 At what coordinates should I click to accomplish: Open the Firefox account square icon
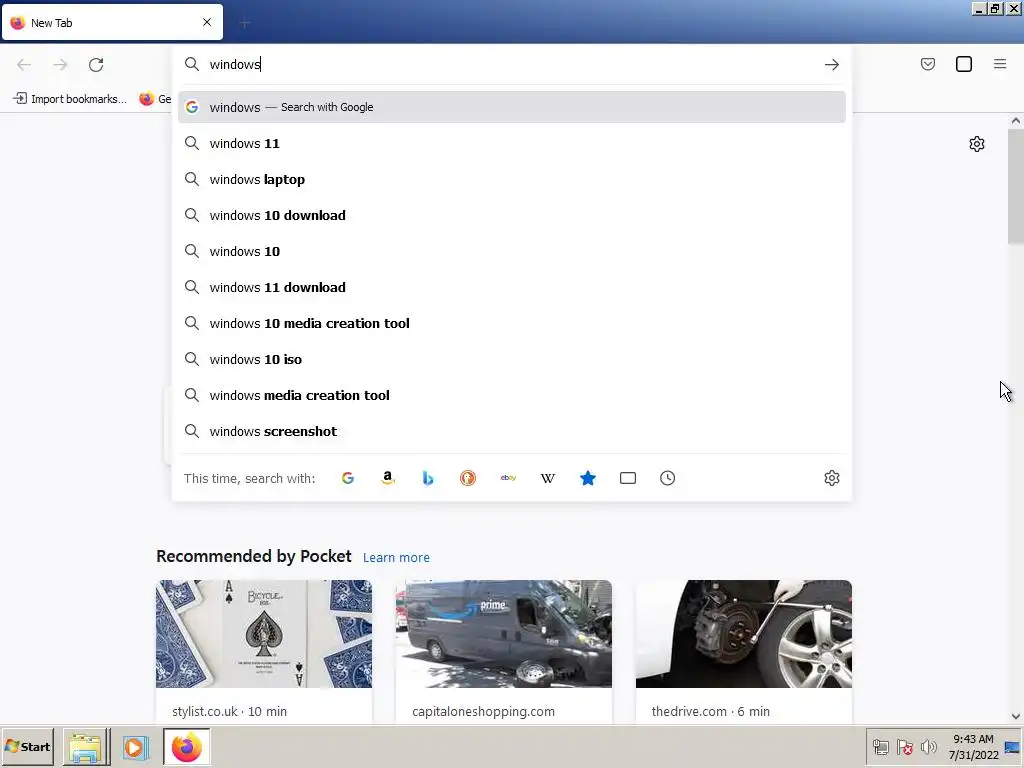[964, 64]
